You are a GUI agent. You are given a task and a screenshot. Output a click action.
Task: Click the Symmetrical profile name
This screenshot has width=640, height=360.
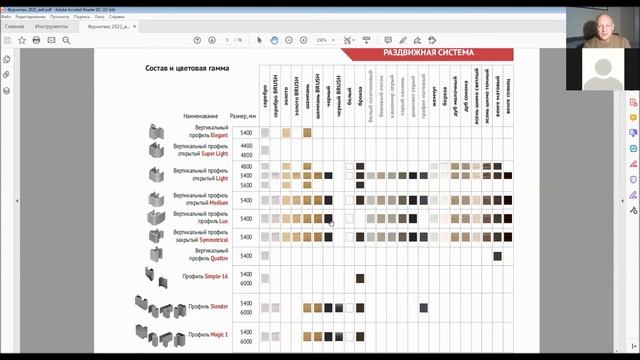[213, 240]
